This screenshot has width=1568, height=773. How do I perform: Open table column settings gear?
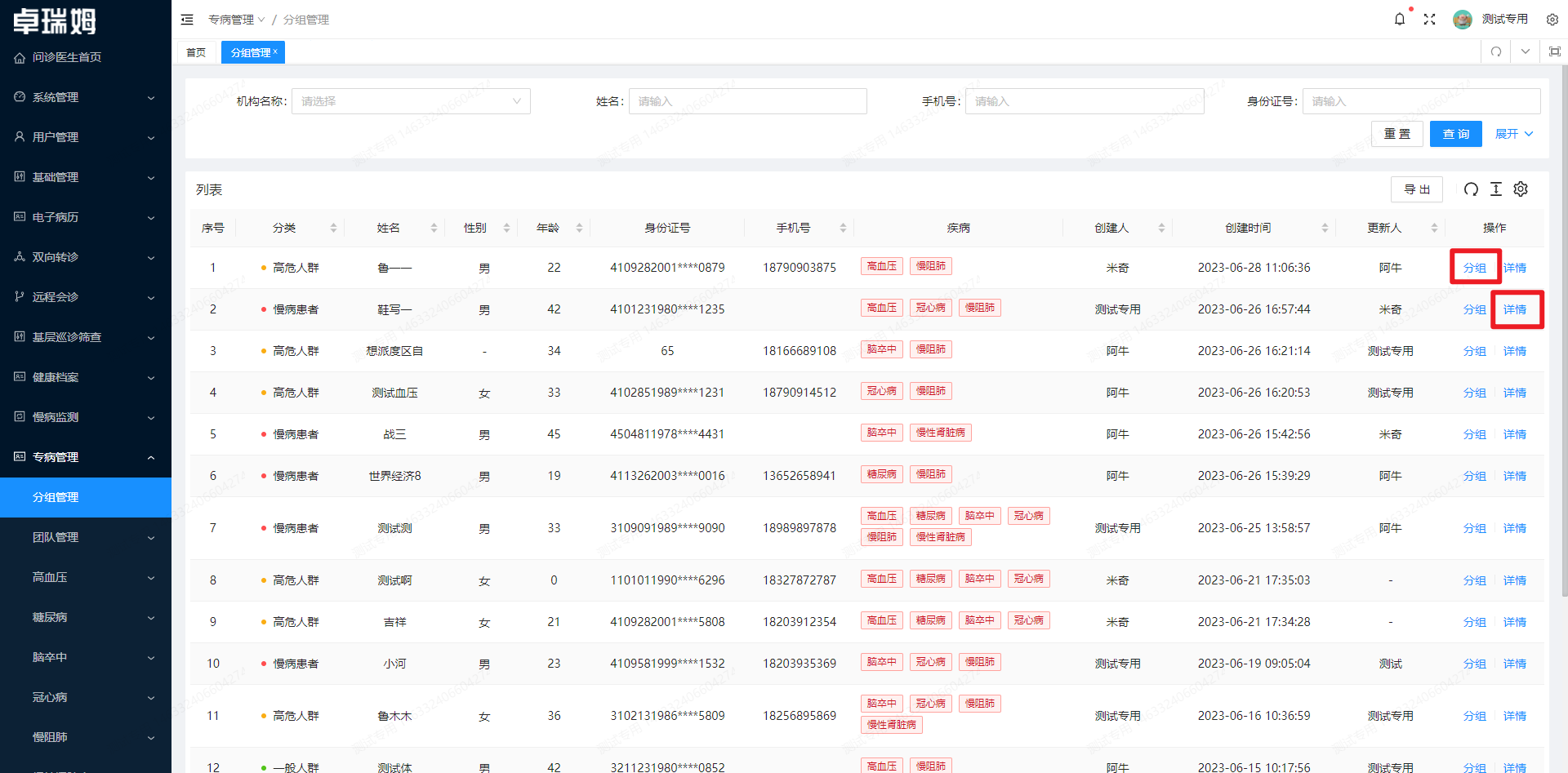tap(1520, 189)
